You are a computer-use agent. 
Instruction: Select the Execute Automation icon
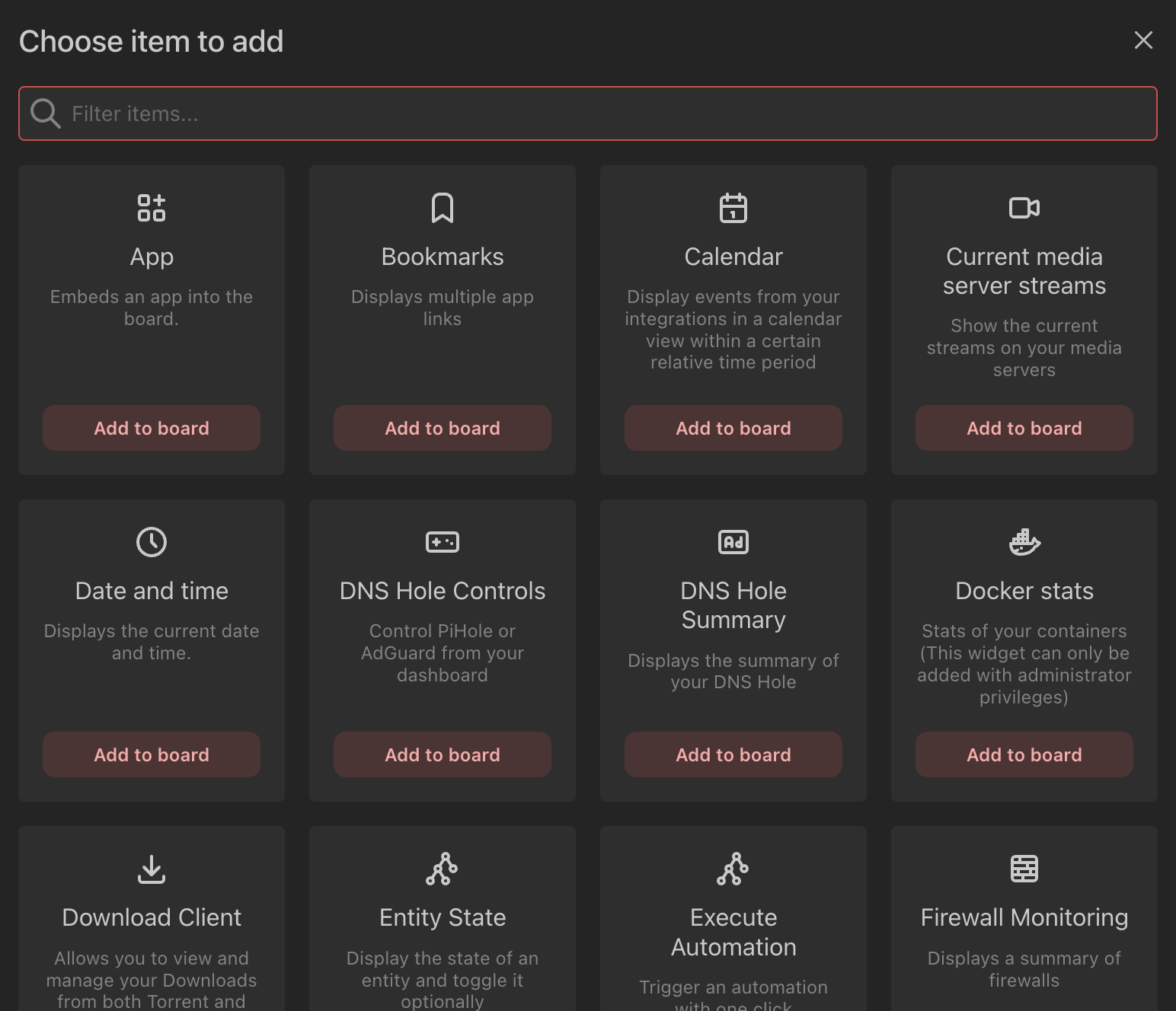coord(733,868)
